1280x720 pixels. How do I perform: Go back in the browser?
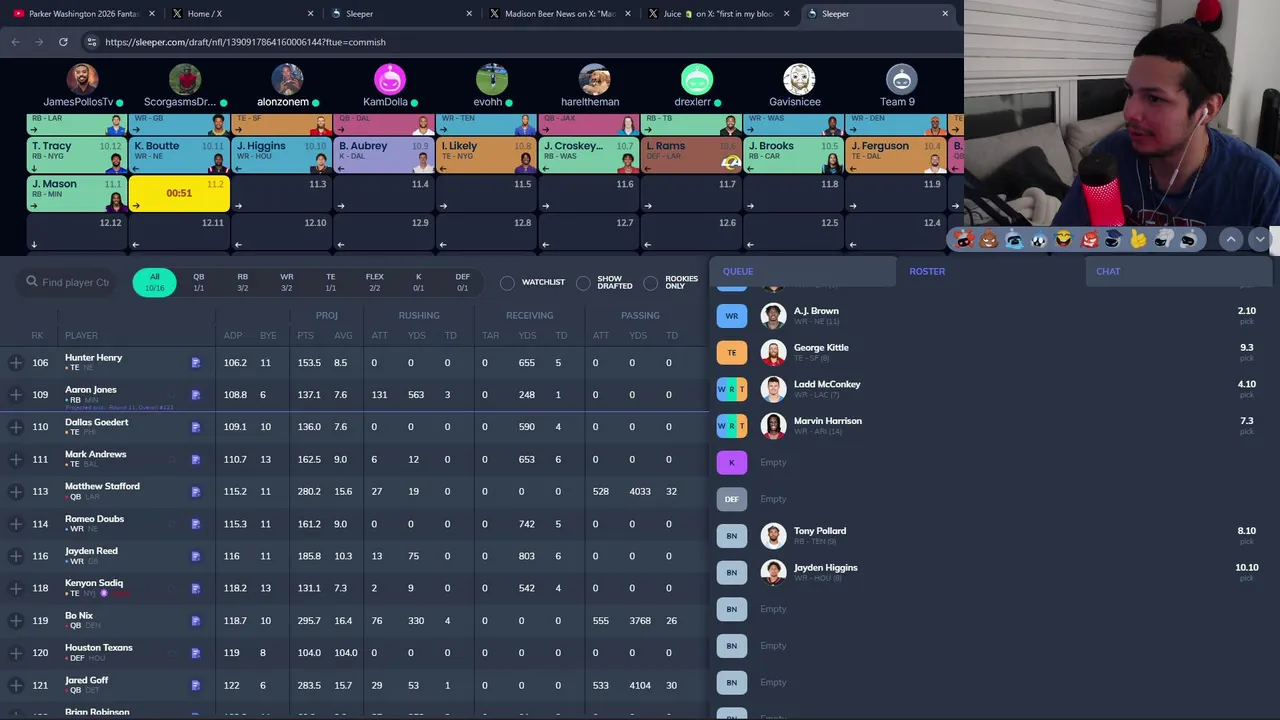[x=15, y=42]
